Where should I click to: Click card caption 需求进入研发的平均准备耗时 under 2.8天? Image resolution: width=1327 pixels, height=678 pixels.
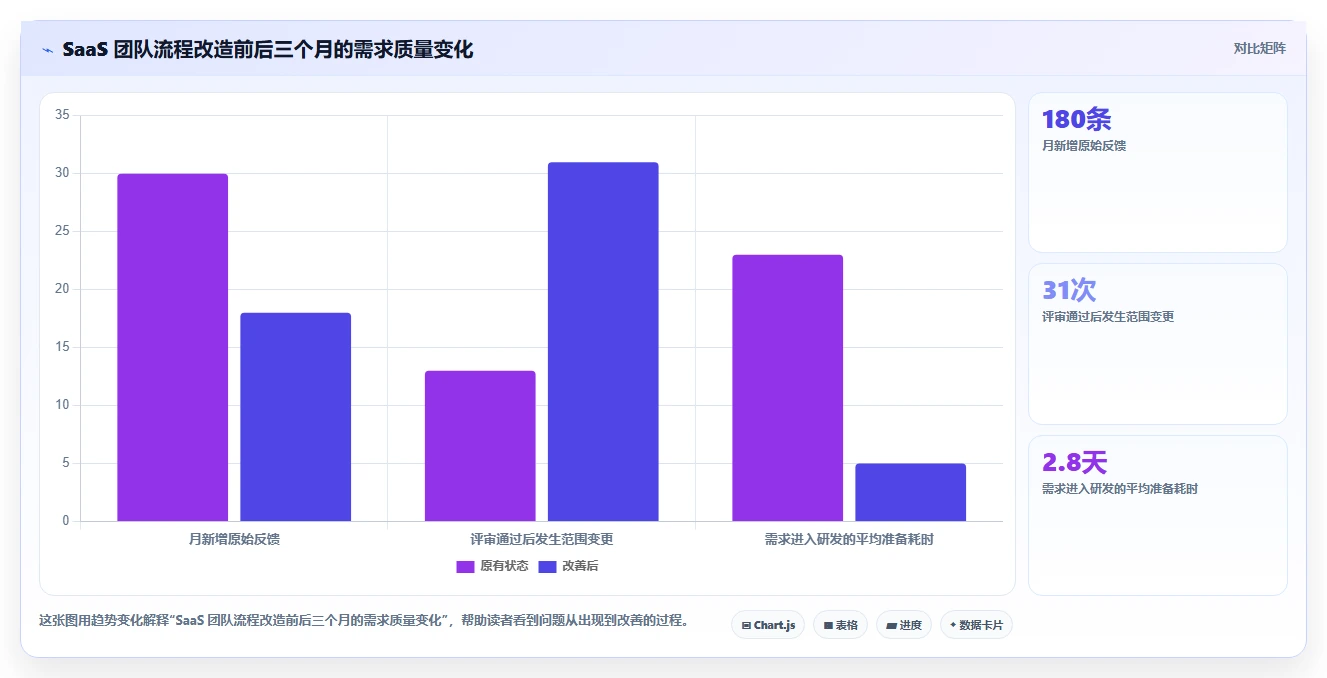(1120, 488)
